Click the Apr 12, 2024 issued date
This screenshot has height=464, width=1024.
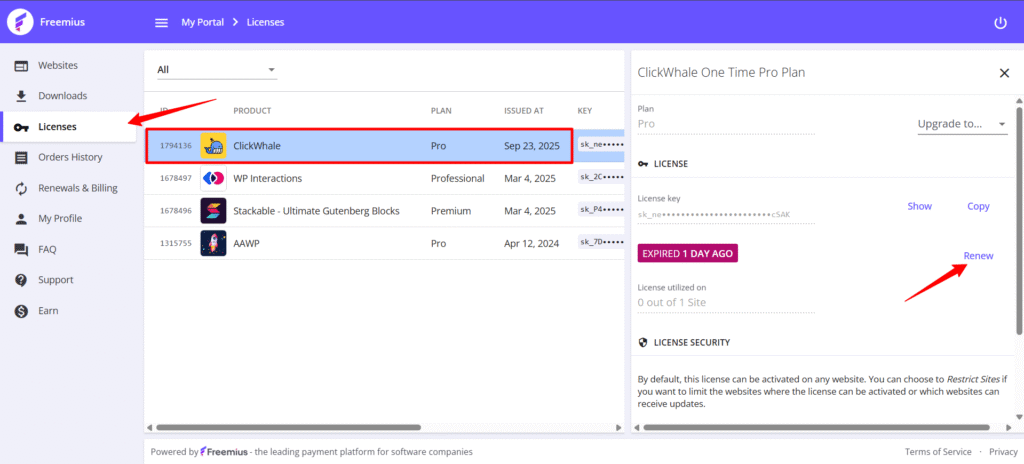click(x=531, y=243)
